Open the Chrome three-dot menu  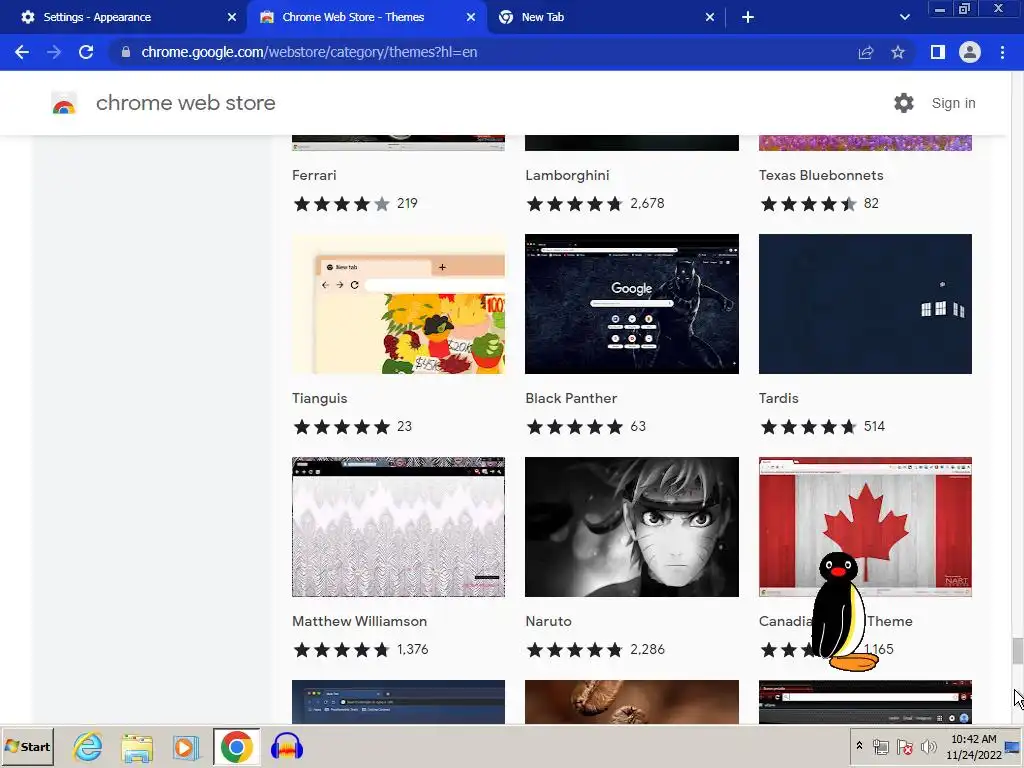[1002, 52]
